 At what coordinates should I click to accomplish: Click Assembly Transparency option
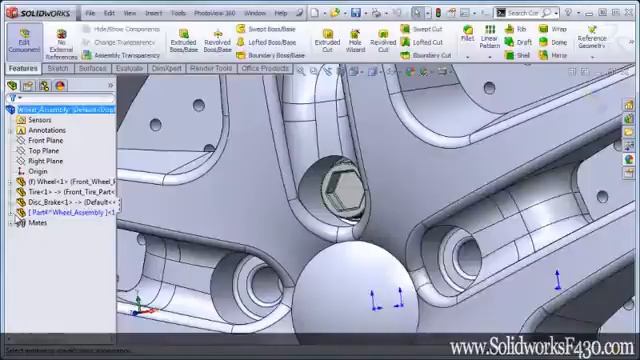pos(121,55)
